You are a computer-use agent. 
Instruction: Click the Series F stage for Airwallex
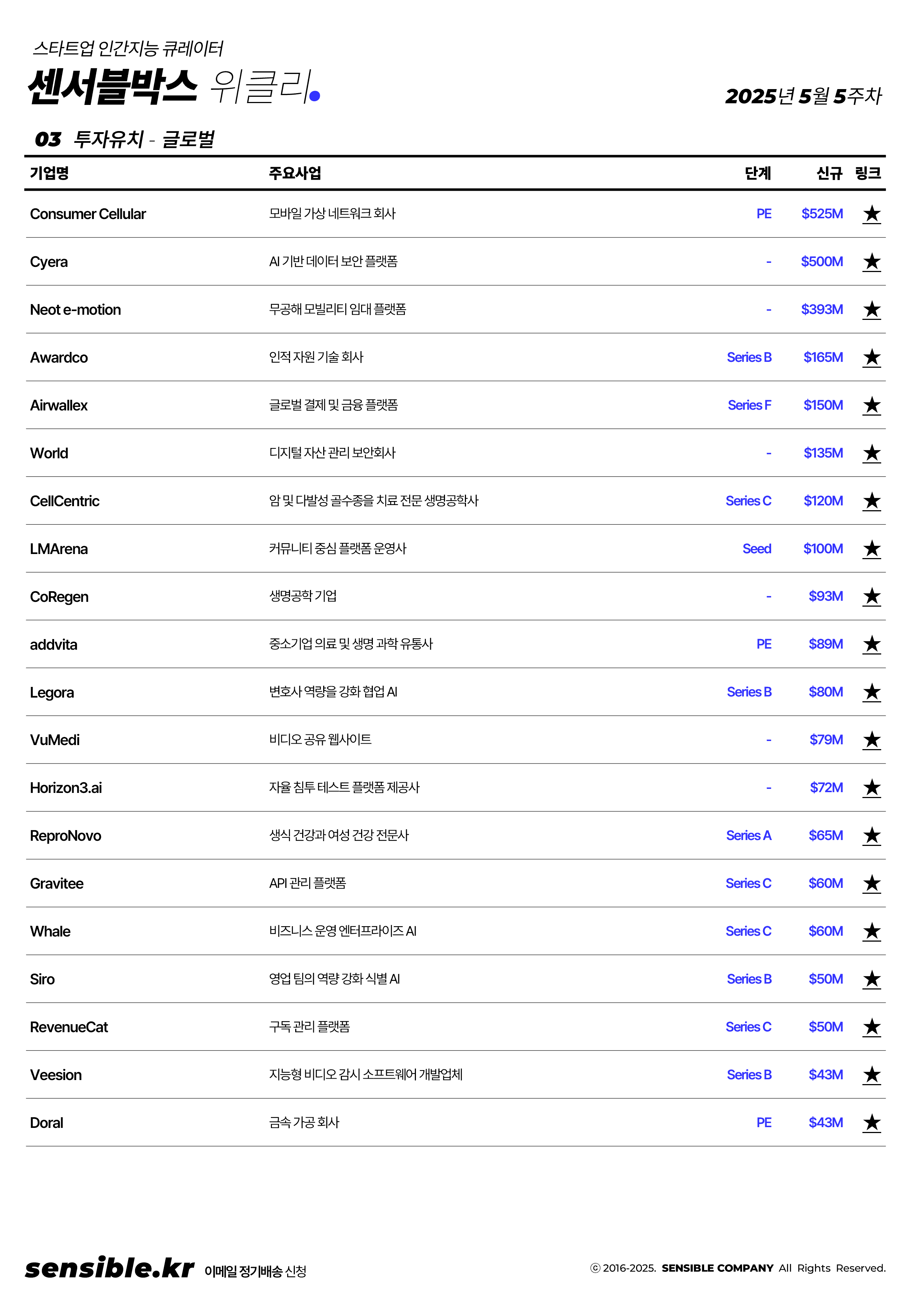[749, 405]
